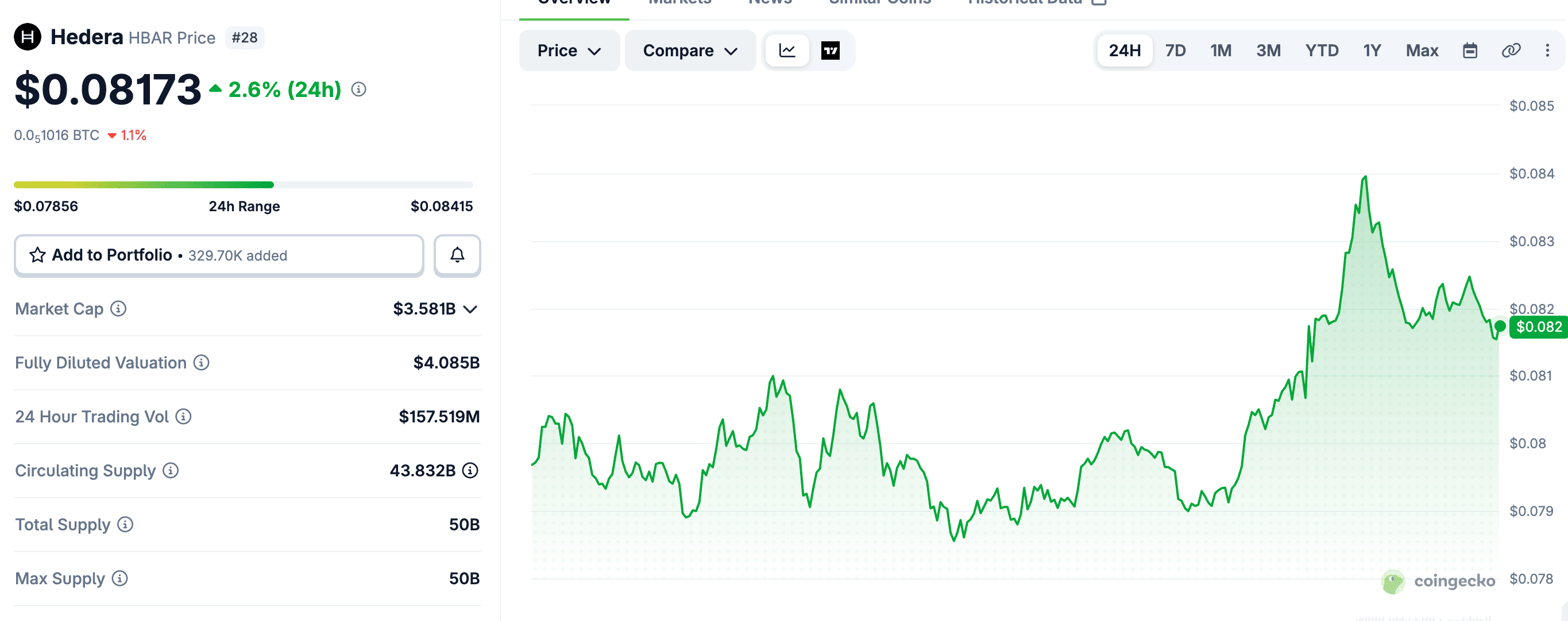Copy chart link via link icon
Viewport: 1568px width, 621px height.
pyautogui.click(x=1511, y=51)
